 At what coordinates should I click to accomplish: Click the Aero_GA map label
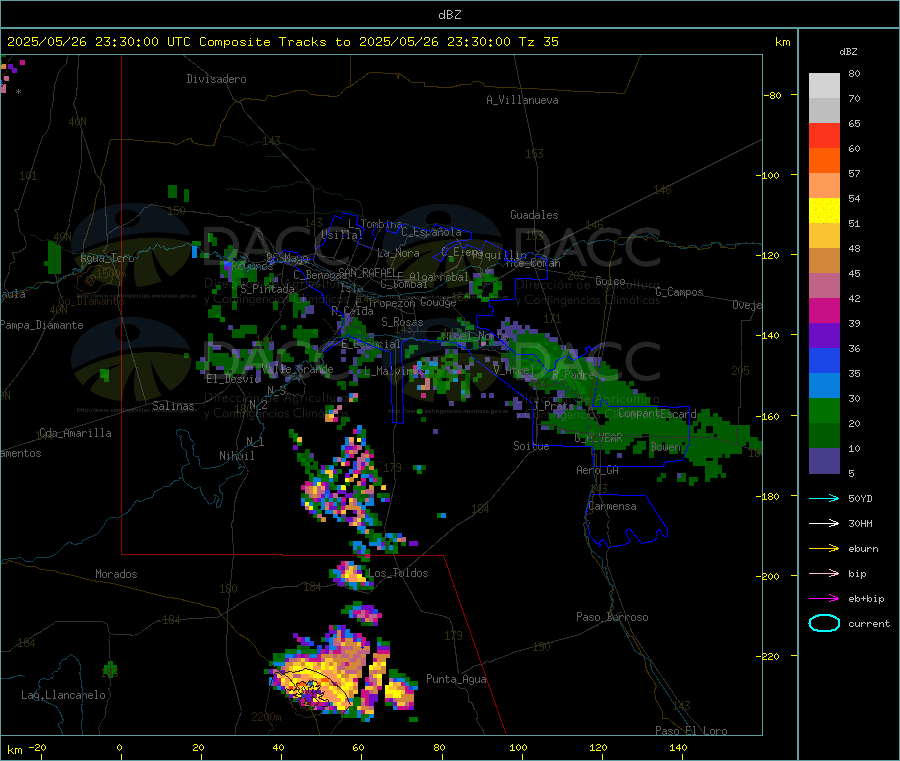point(598,470)
